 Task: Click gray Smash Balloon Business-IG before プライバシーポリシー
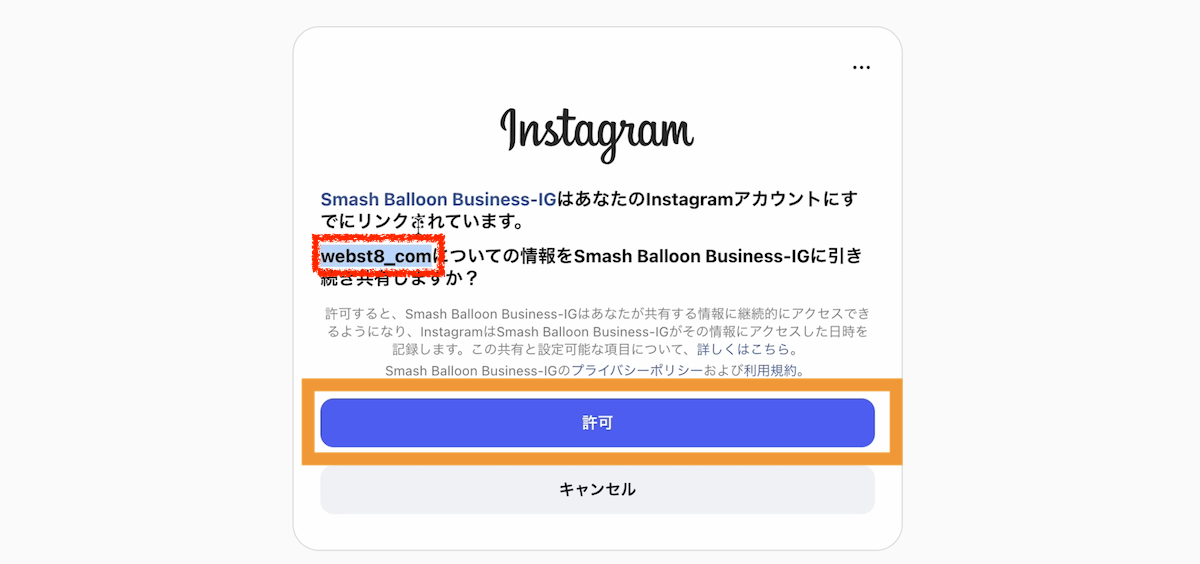click(470, 370)
